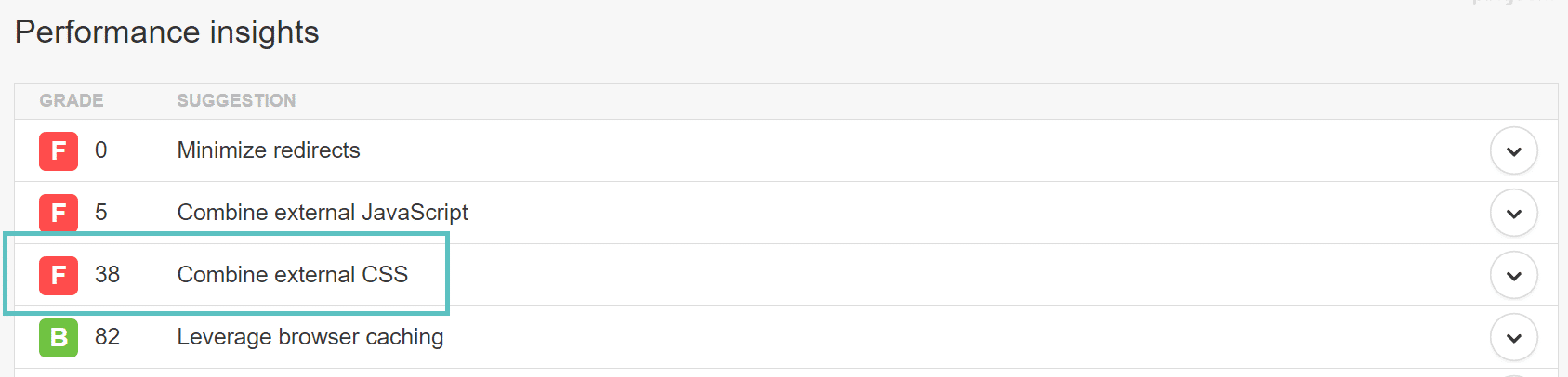Viewport: 1568px width, 377px height.
Task: Open the Combine external CSS dropdown chevron
Action: [x=1513, y=275]
